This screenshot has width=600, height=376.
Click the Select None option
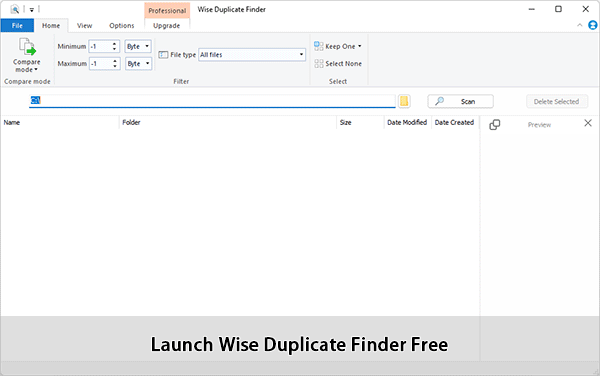(x=338, y=63)
